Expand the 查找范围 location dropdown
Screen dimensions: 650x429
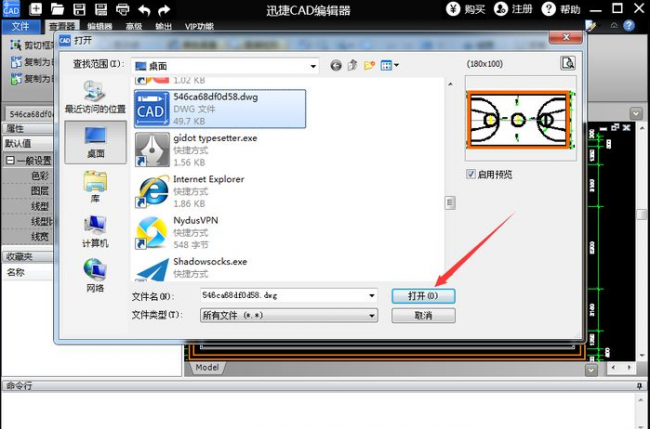[313, 66]
